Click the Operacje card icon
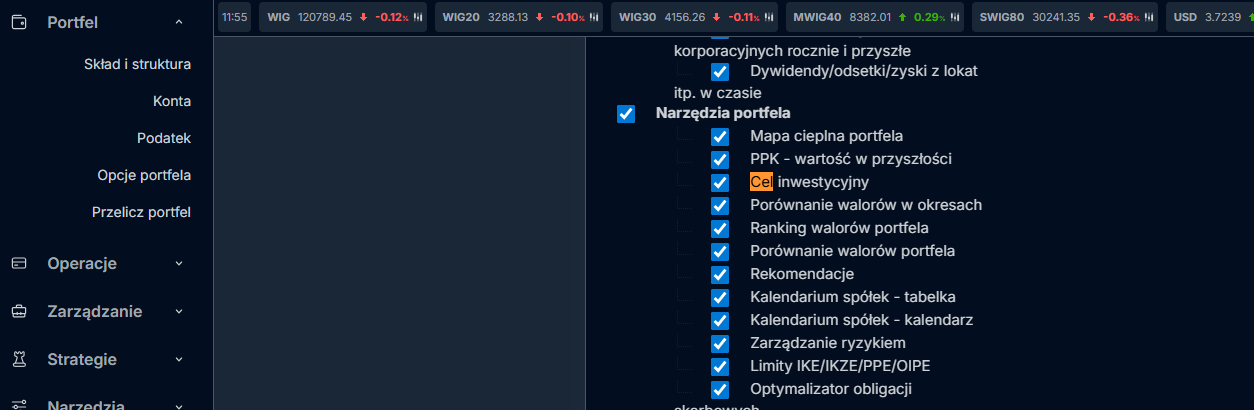 [19, 263]
